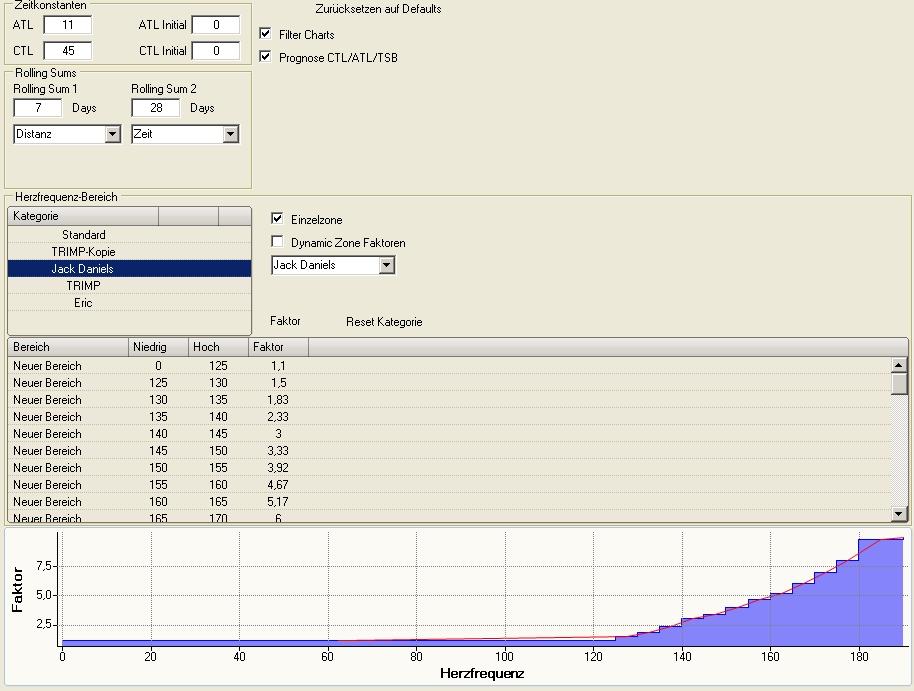
Task: Select the zone row with factor 4,67
Action: tap(449, 485)
